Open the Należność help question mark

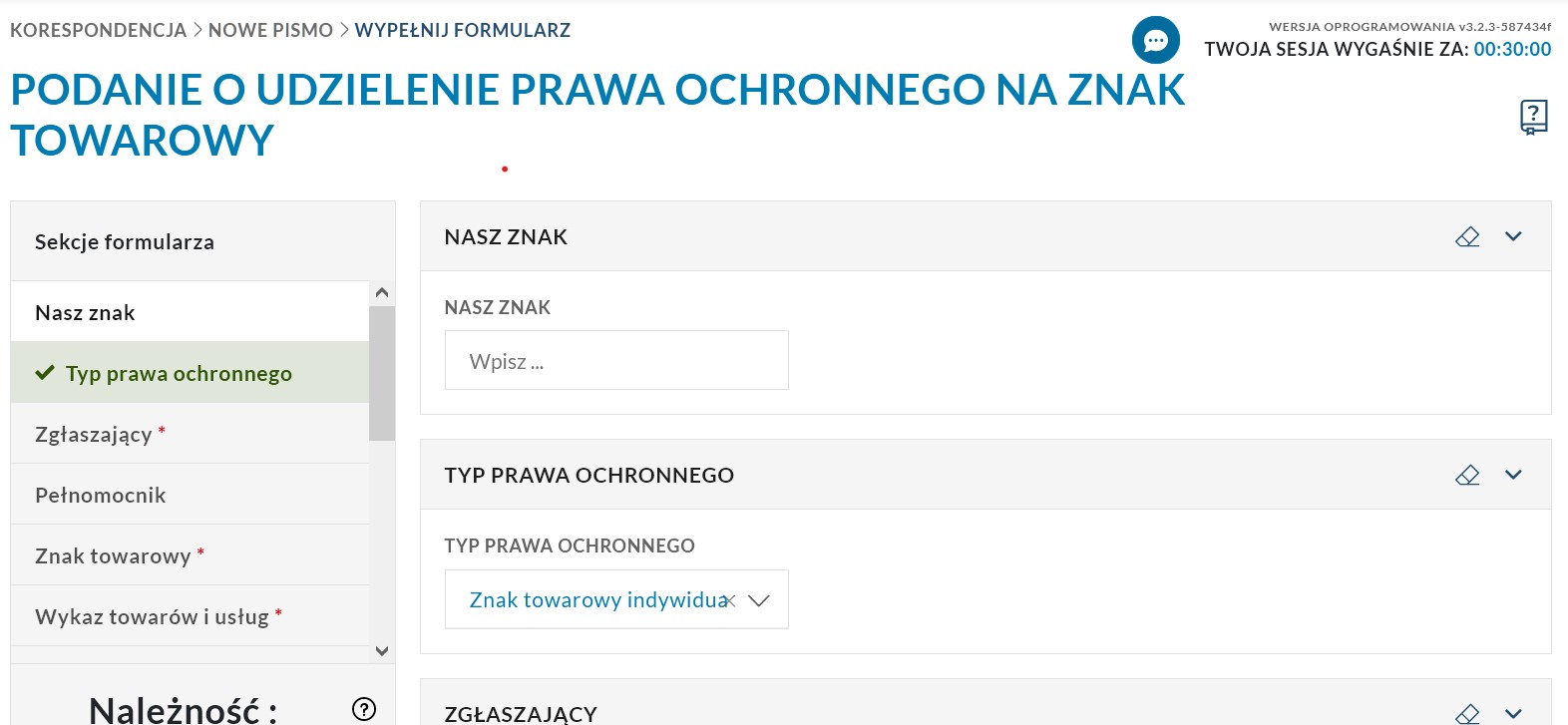click(x=364, y=709)
